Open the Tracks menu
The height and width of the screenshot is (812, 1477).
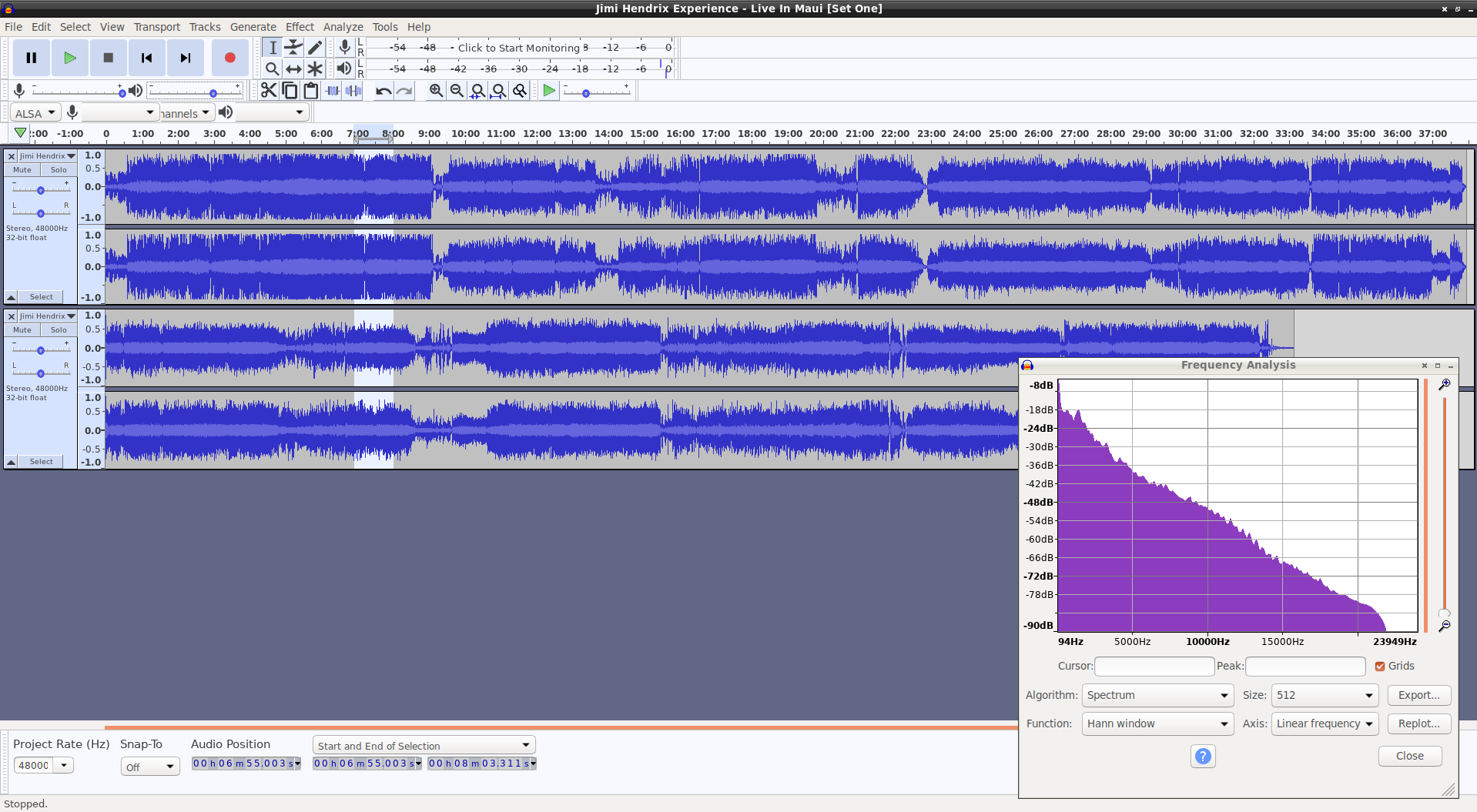click(205, 27)
